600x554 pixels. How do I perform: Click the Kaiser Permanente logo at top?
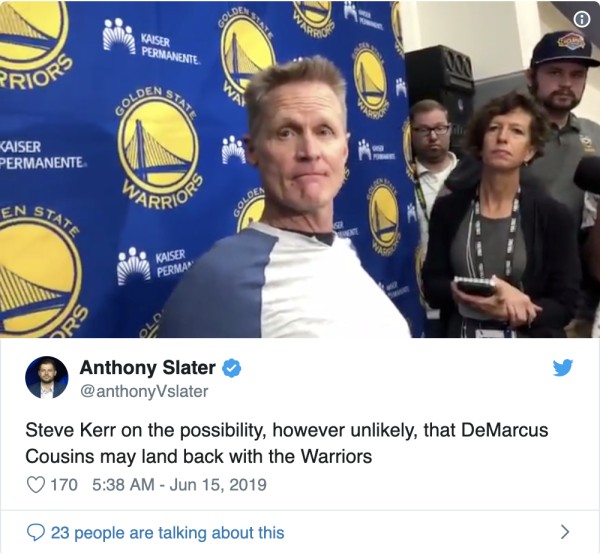(151, 42)
